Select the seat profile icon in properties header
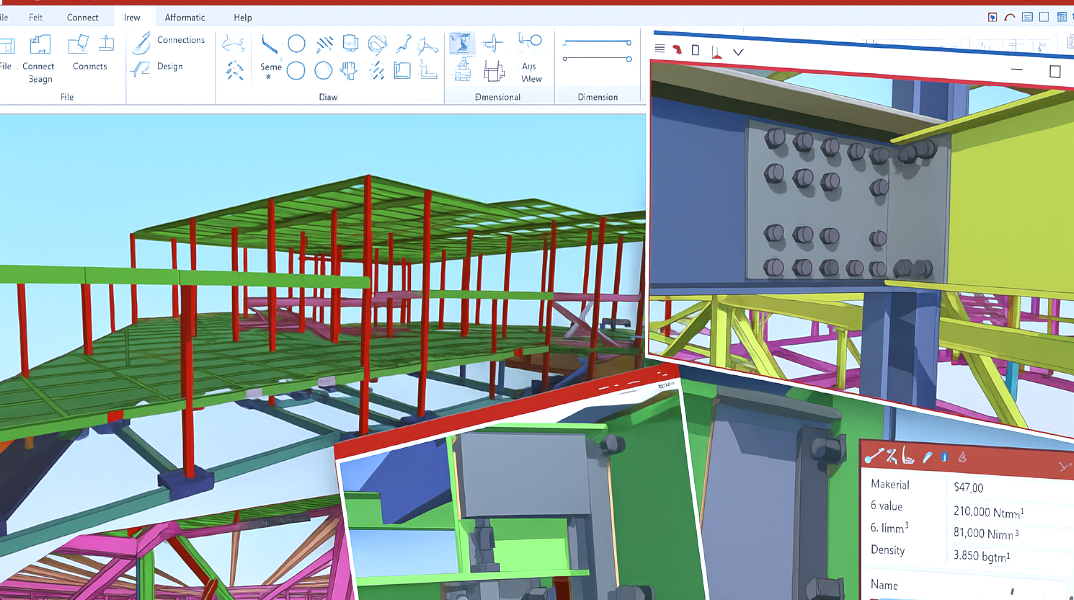Viewport: 1074px width, 600px height. point(908,455)
